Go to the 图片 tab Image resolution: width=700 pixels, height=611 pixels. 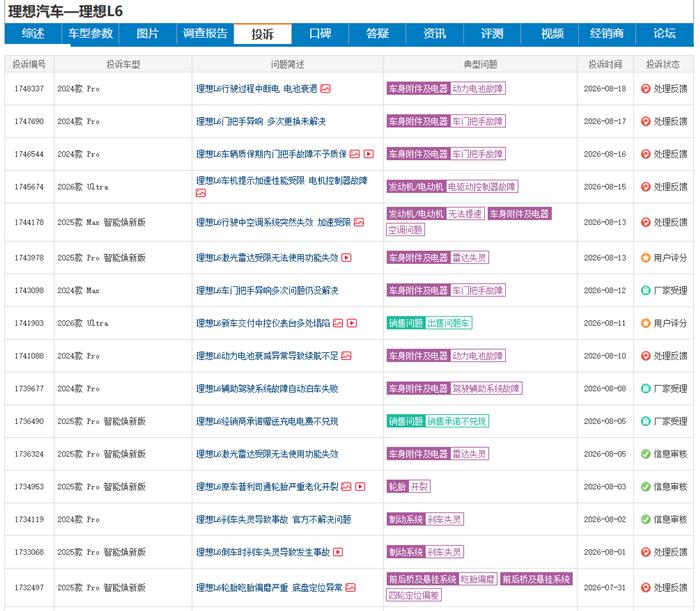point(148,34)
